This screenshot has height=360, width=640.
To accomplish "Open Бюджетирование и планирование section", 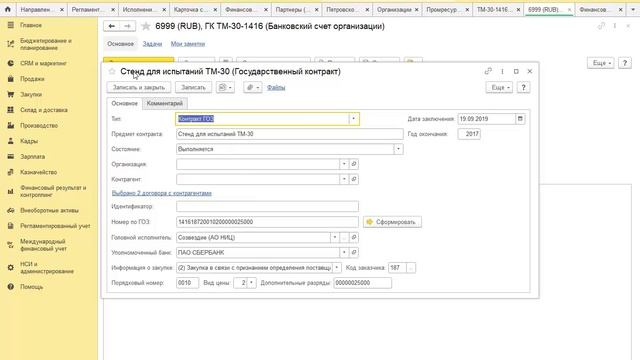I will pos(46,44).
